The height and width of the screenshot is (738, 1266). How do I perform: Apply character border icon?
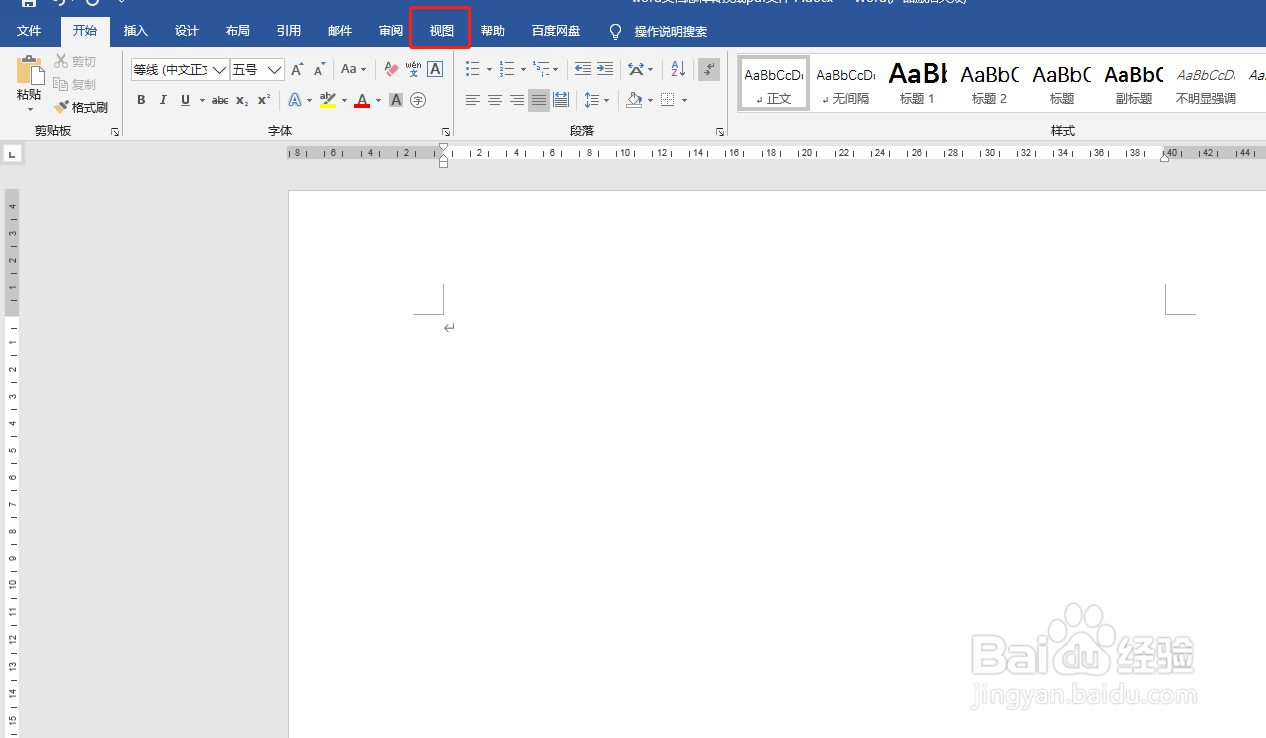pyautogui.click(x=435, y=69)
